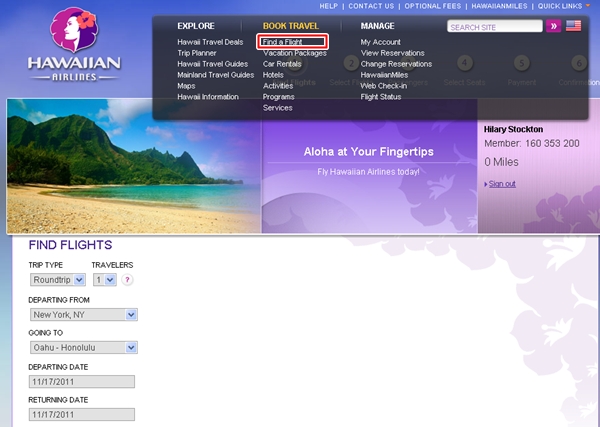
Task: Open HawaiianMiles top bar link
Action: pos(499,6)
